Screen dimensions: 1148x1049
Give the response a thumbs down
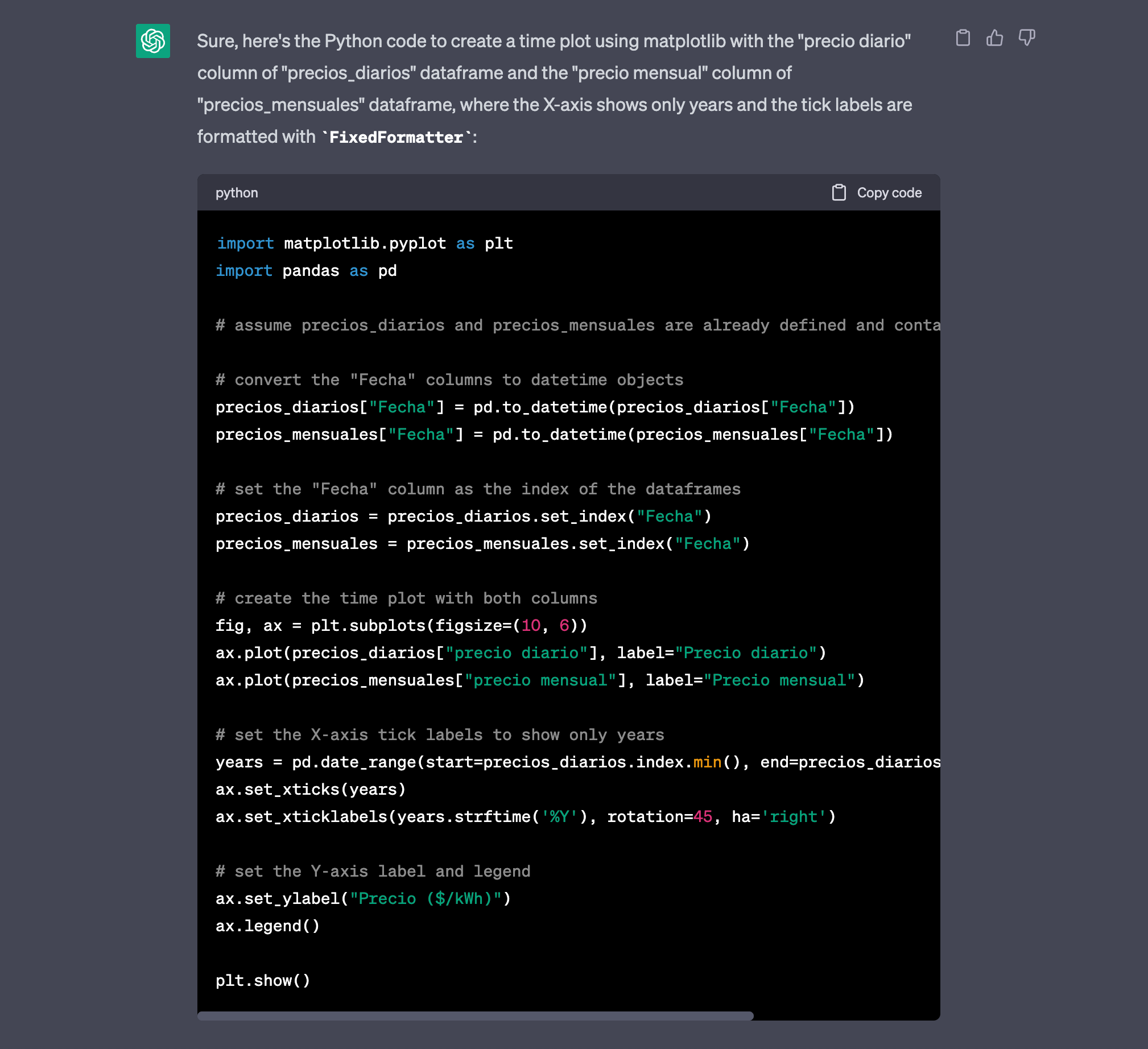pos(1026,38)
